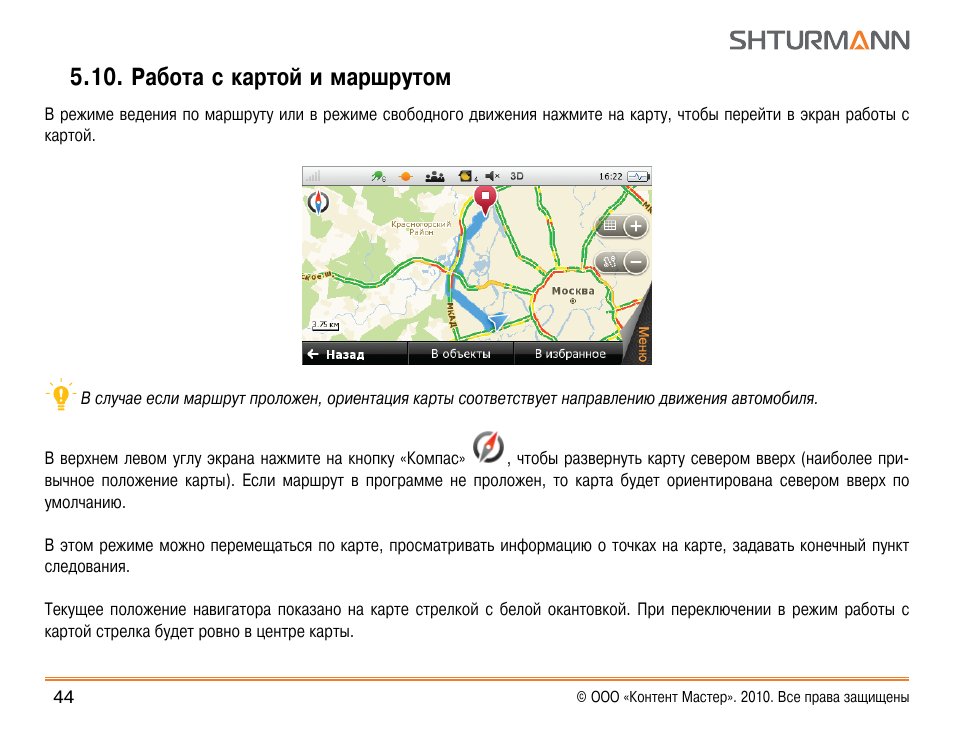Open the friends group icon
954x732 pixels.
[x=435, y=176]
